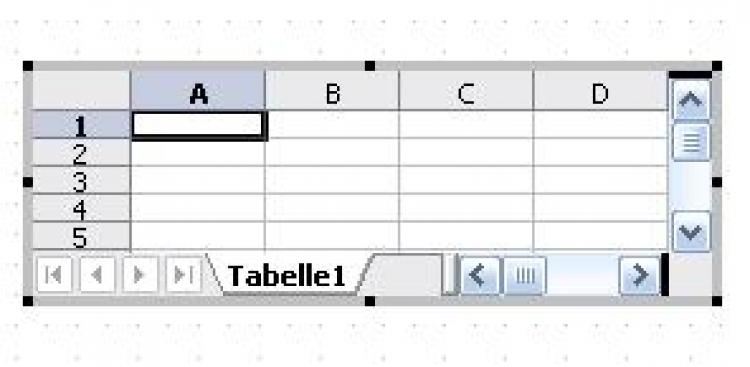Click the vertical scrollbar thumb
750x367 pixels.
coord(691,142)
